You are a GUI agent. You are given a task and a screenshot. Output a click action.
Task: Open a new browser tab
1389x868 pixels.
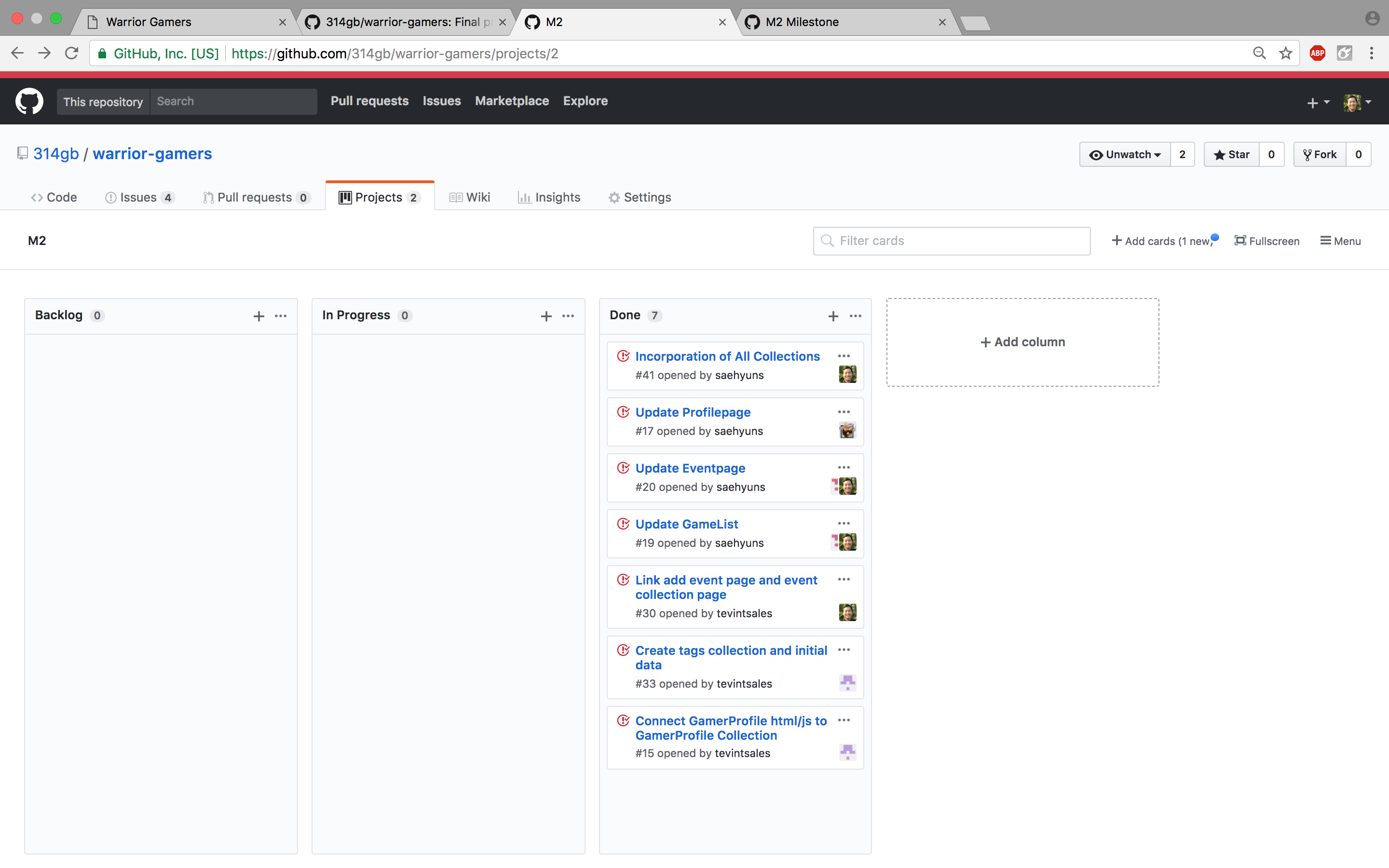[x=975, y=23]
